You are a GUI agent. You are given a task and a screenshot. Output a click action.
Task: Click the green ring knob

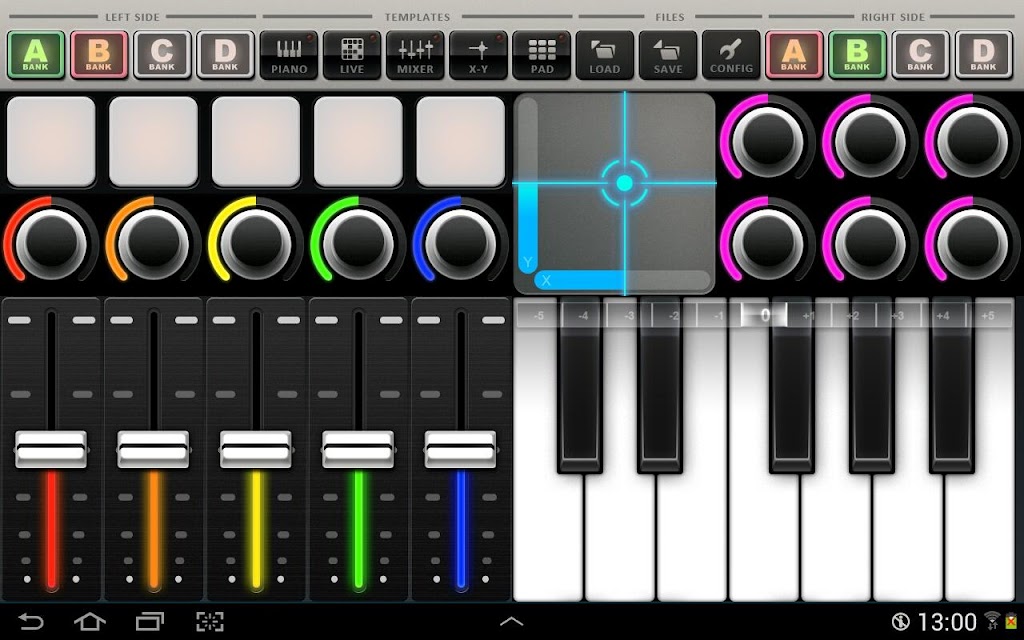358,243
